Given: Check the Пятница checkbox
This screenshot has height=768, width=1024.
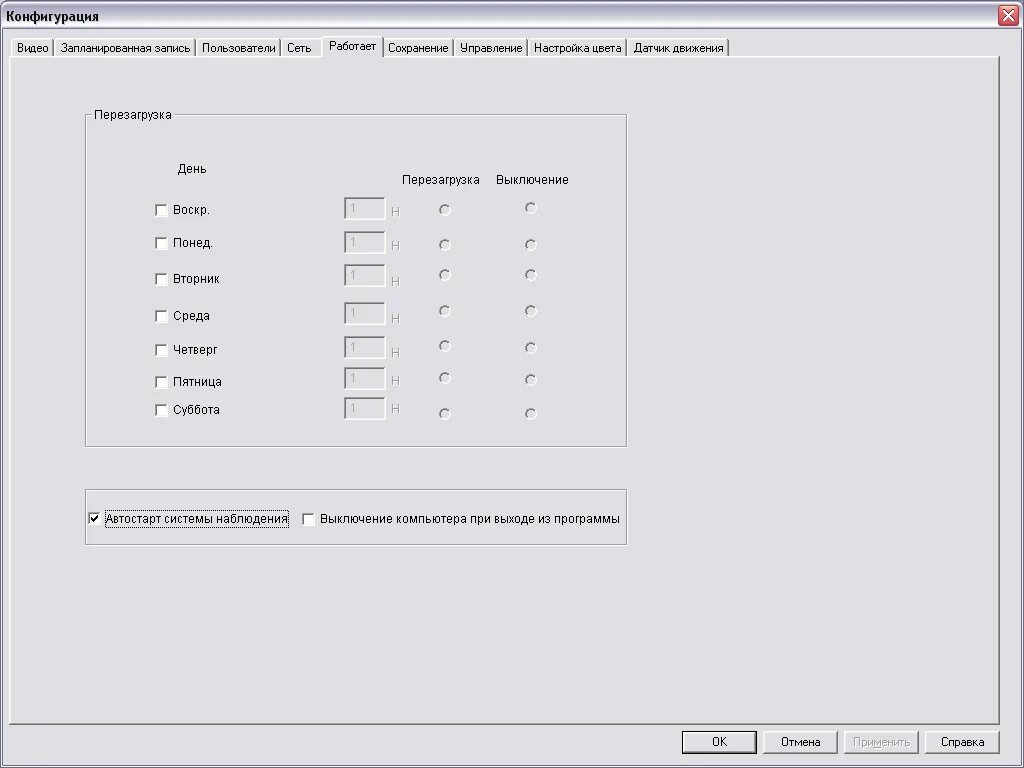Looking at the screenshot, I should 161,382.
